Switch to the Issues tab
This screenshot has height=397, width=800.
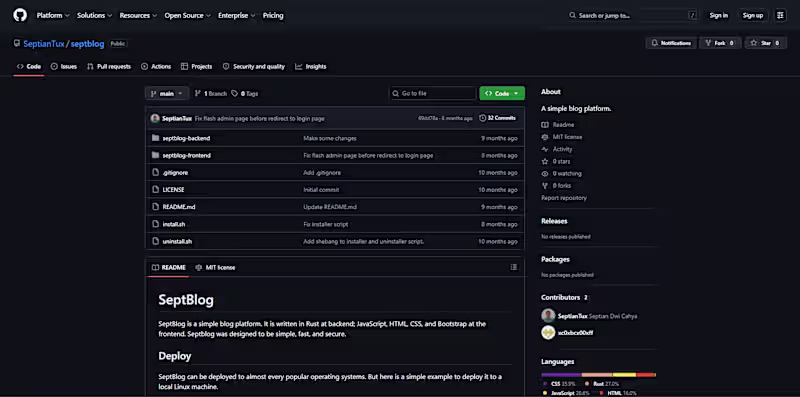pyautogui.click(x=64, y=67)
